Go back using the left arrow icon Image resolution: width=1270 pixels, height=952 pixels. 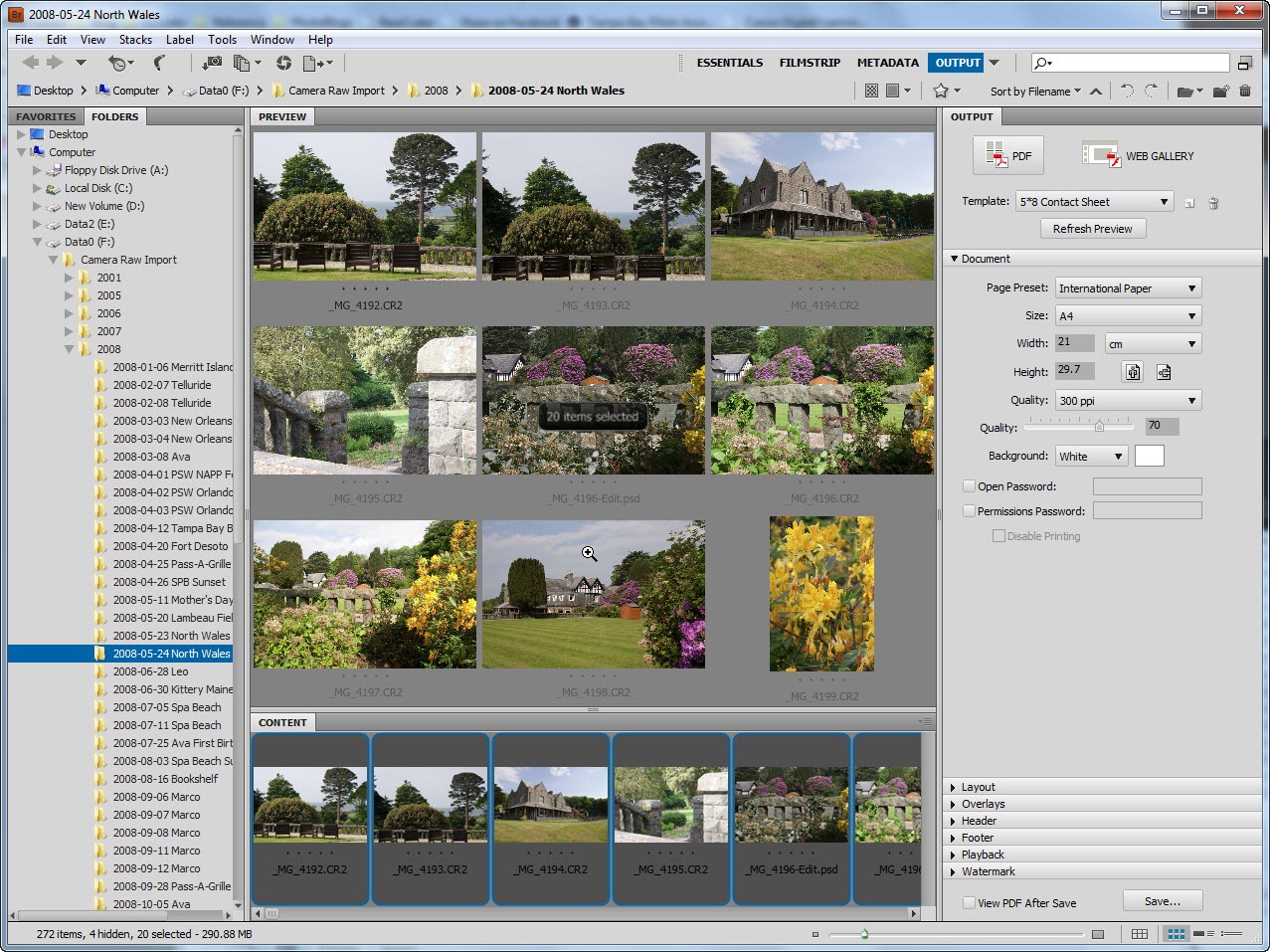pyautogui.click(x=31, y=63)
